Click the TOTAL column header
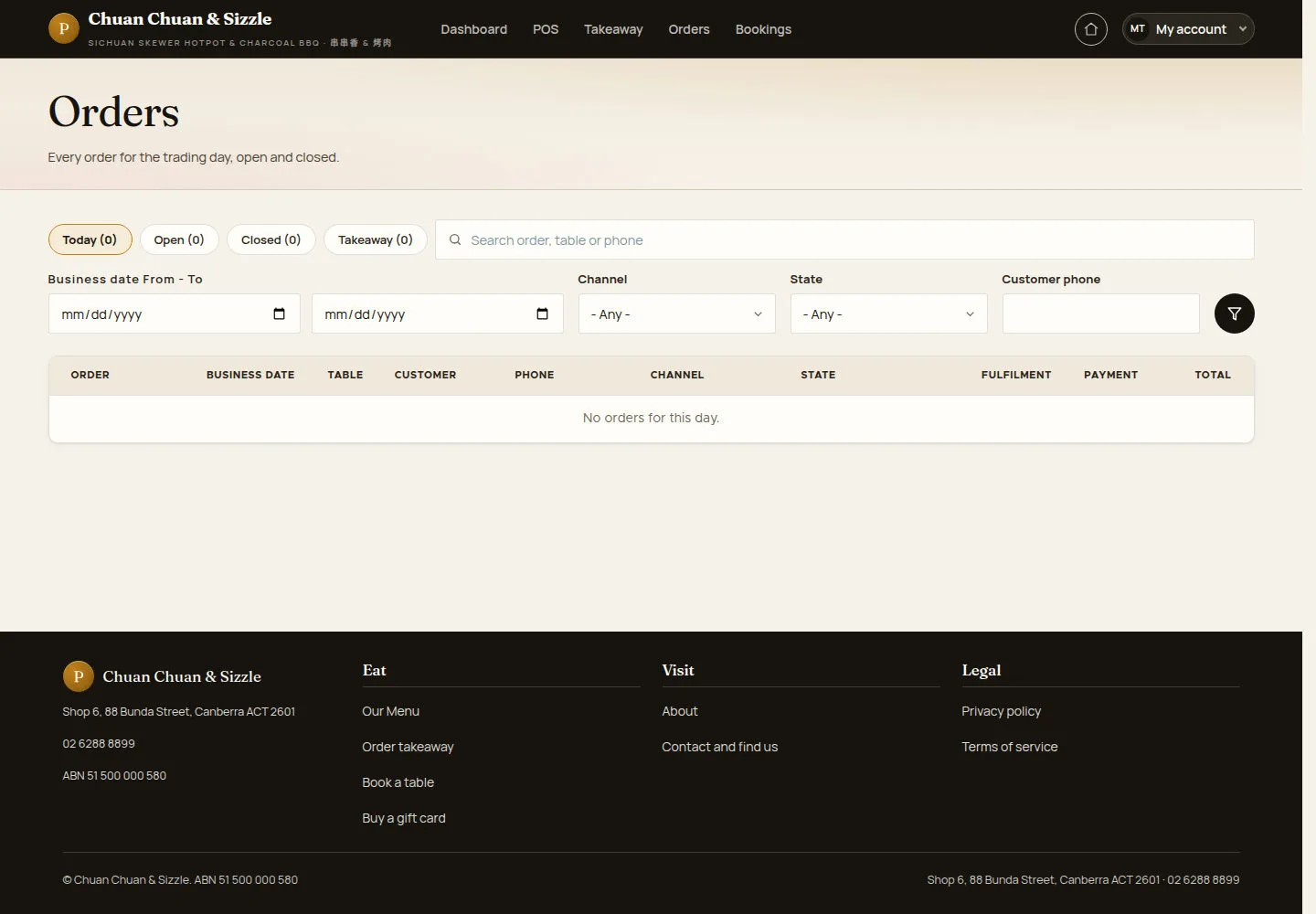This screenshot has height=914, width=1316. pyautogui.click(x=1213, y=375)
